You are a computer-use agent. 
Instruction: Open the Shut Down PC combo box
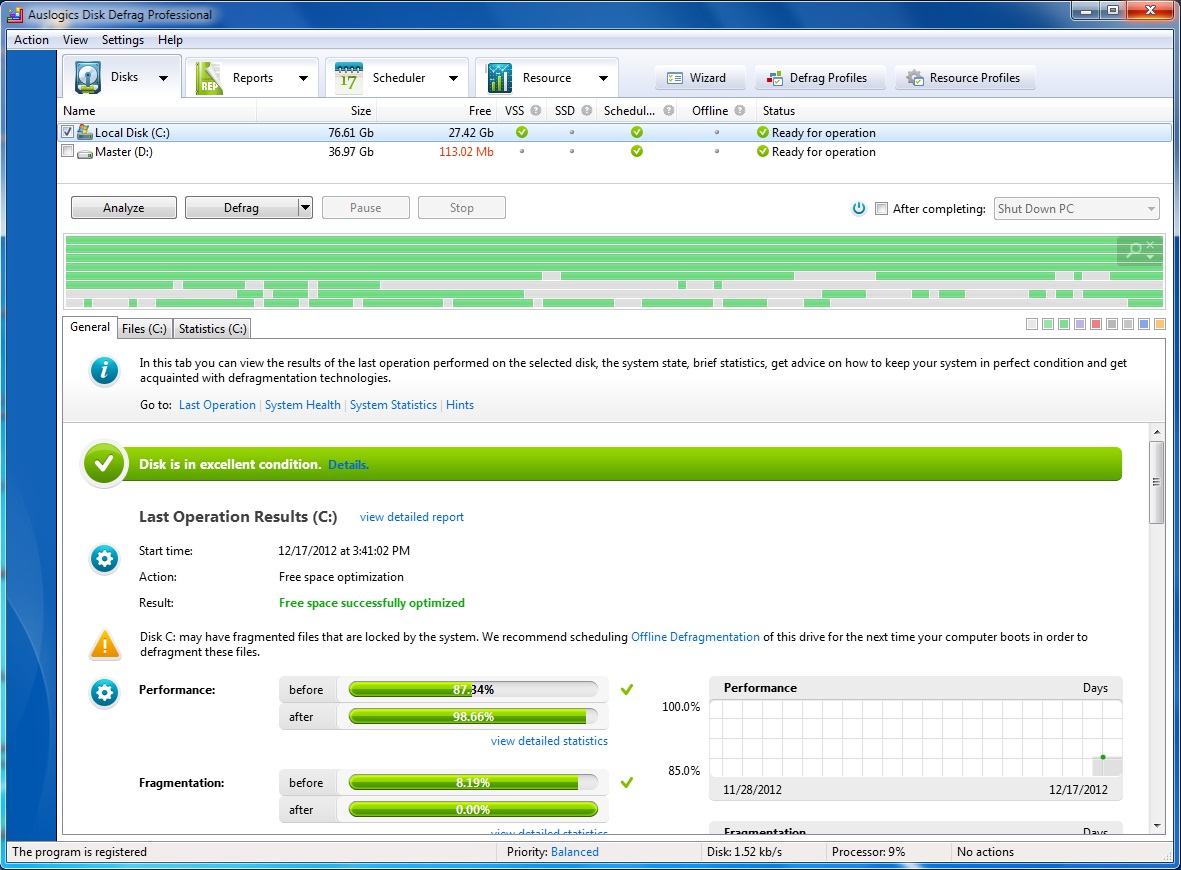pyautogui.click(x=1076, y=209)
